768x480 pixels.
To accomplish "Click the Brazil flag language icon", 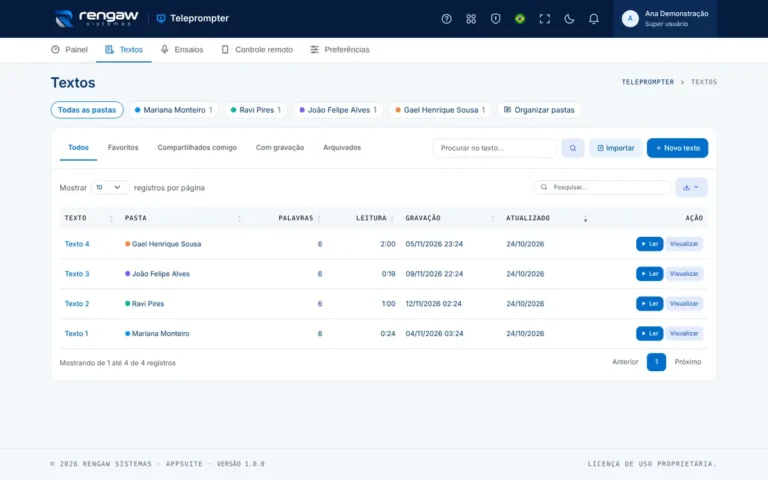I will (x=520, y=19).
